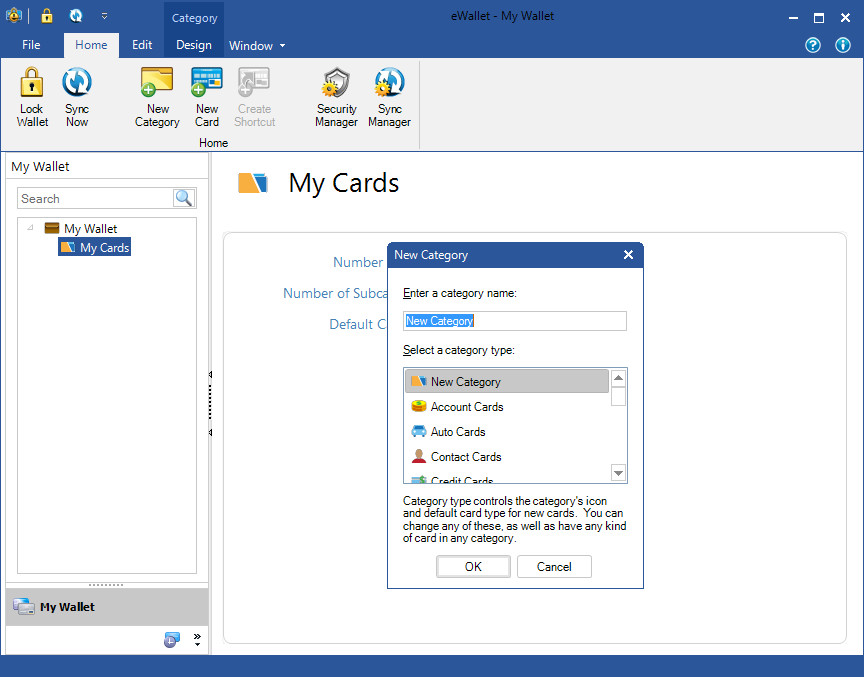Click Cancel in the New Category dialog

(554, 566)
